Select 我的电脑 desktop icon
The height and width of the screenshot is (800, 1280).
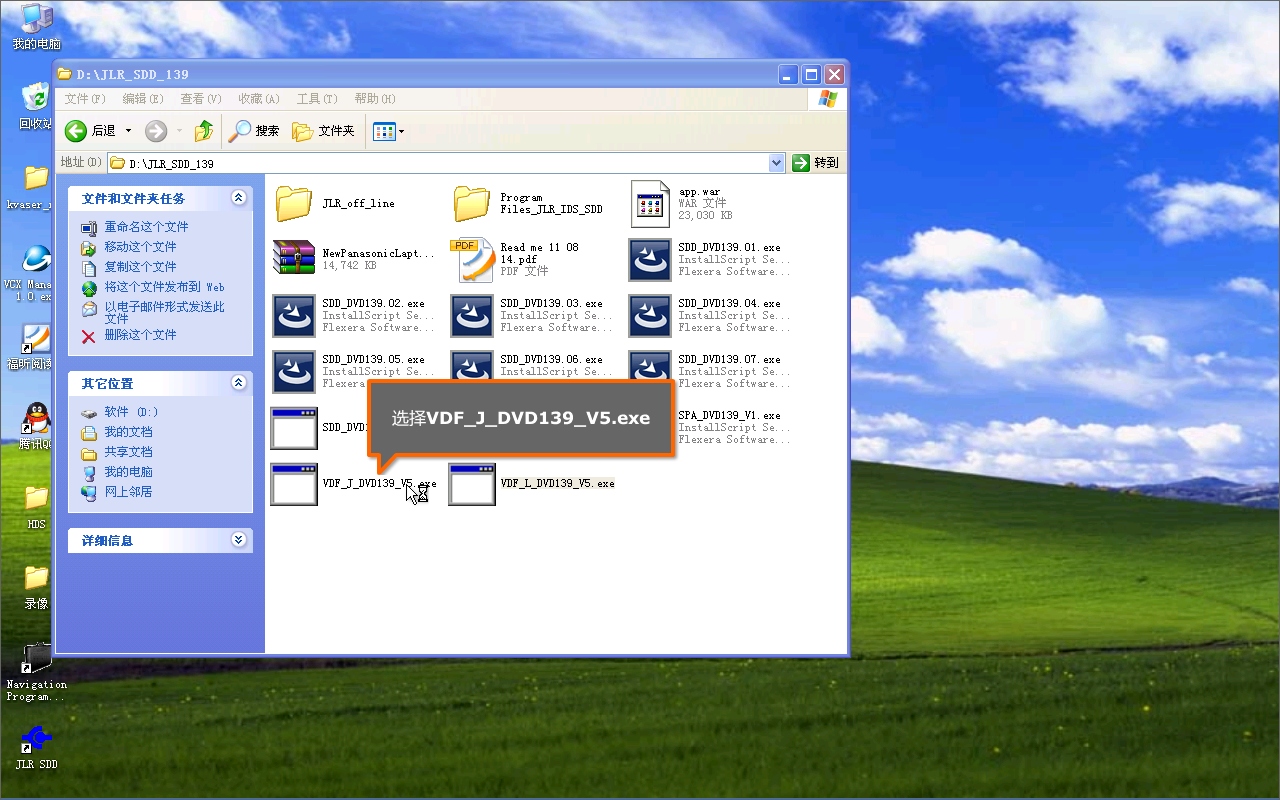click(x=36, y=20)
